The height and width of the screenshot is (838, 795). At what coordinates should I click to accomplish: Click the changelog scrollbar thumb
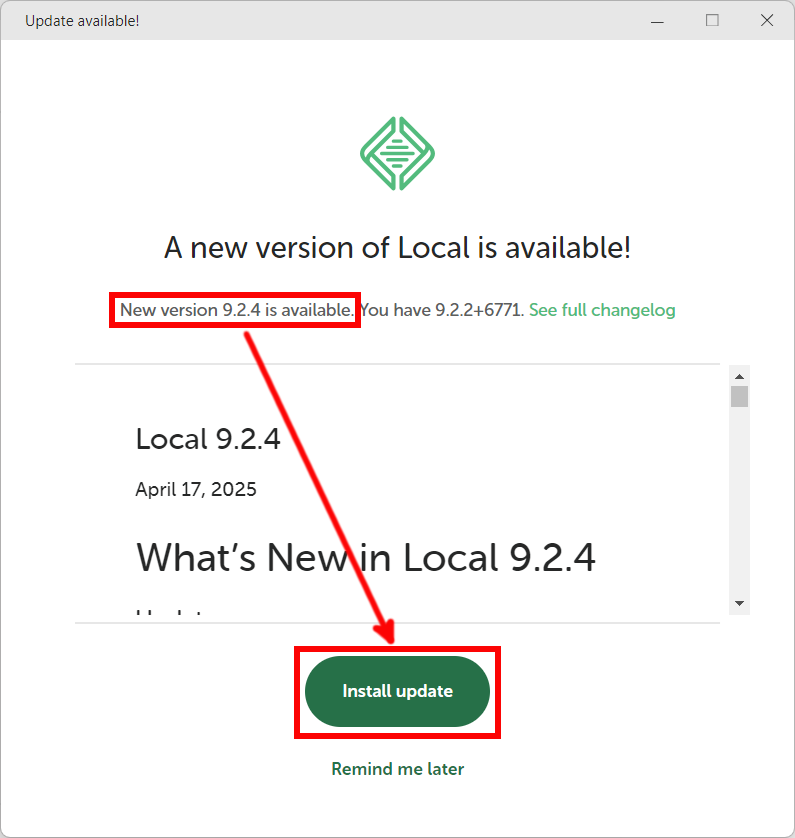click(x=739, y=397)
